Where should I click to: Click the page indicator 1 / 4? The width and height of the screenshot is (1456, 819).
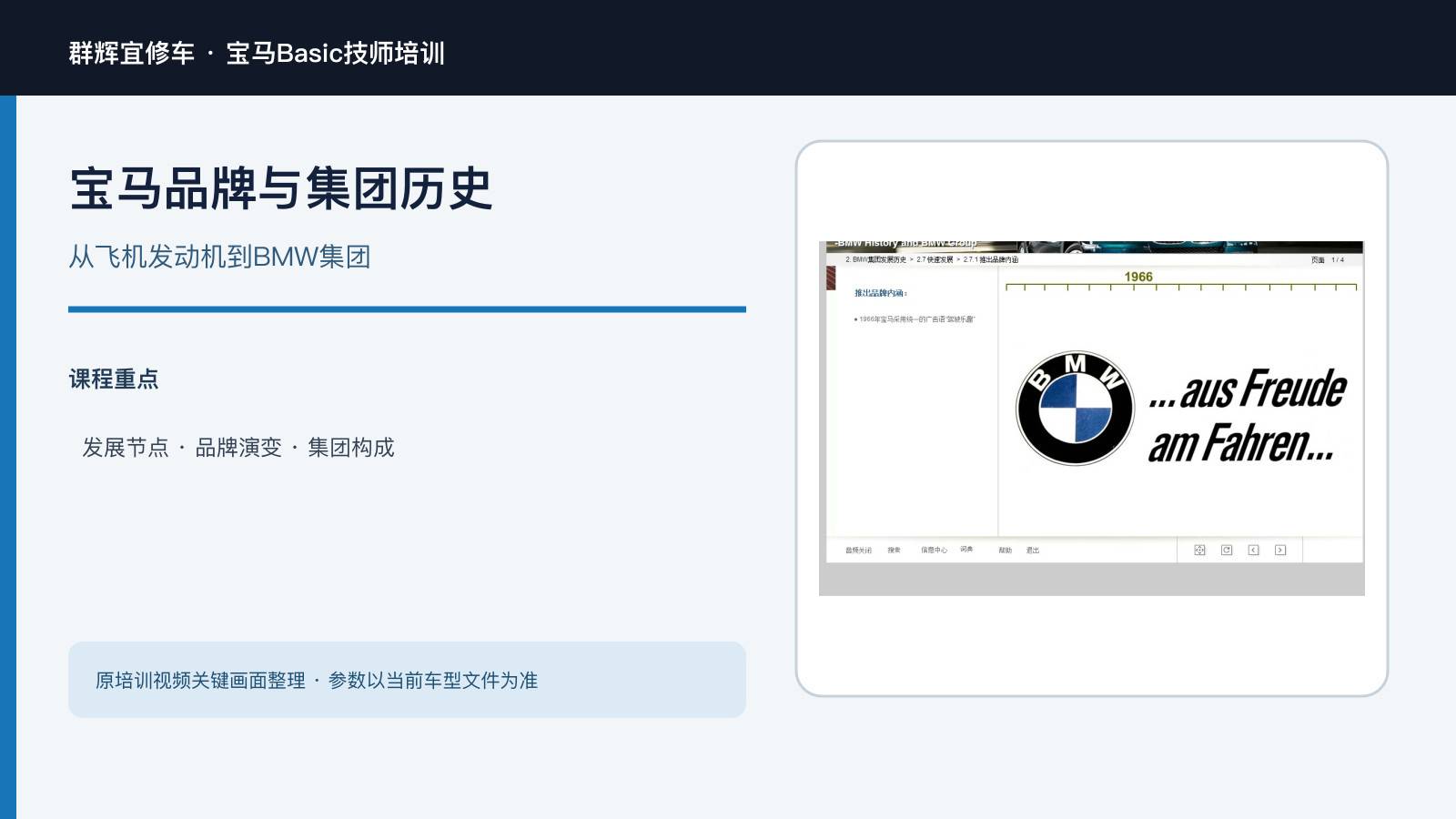coord(1338,260)
